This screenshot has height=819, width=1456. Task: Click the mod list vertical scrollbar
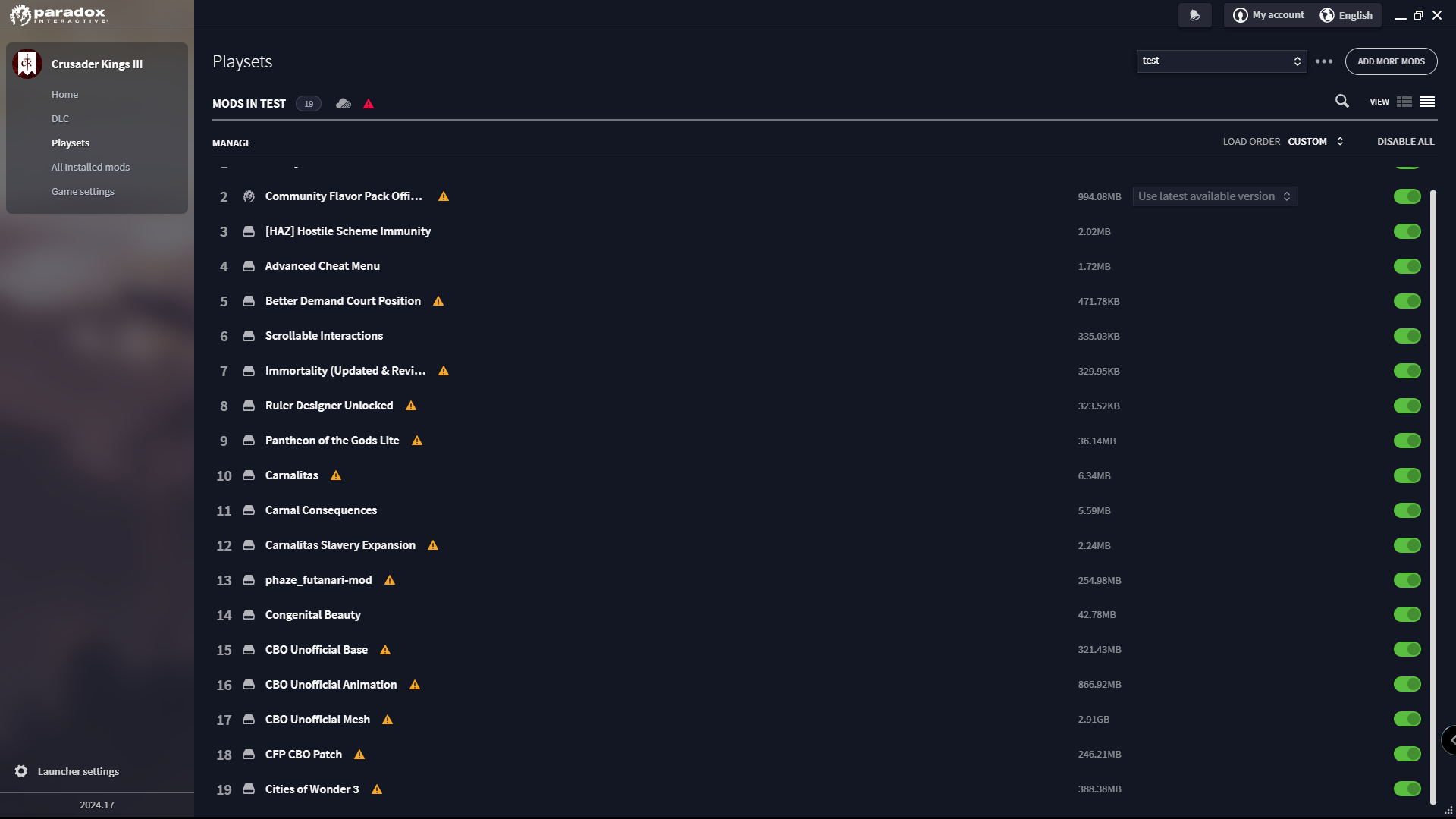point(1433,497)
